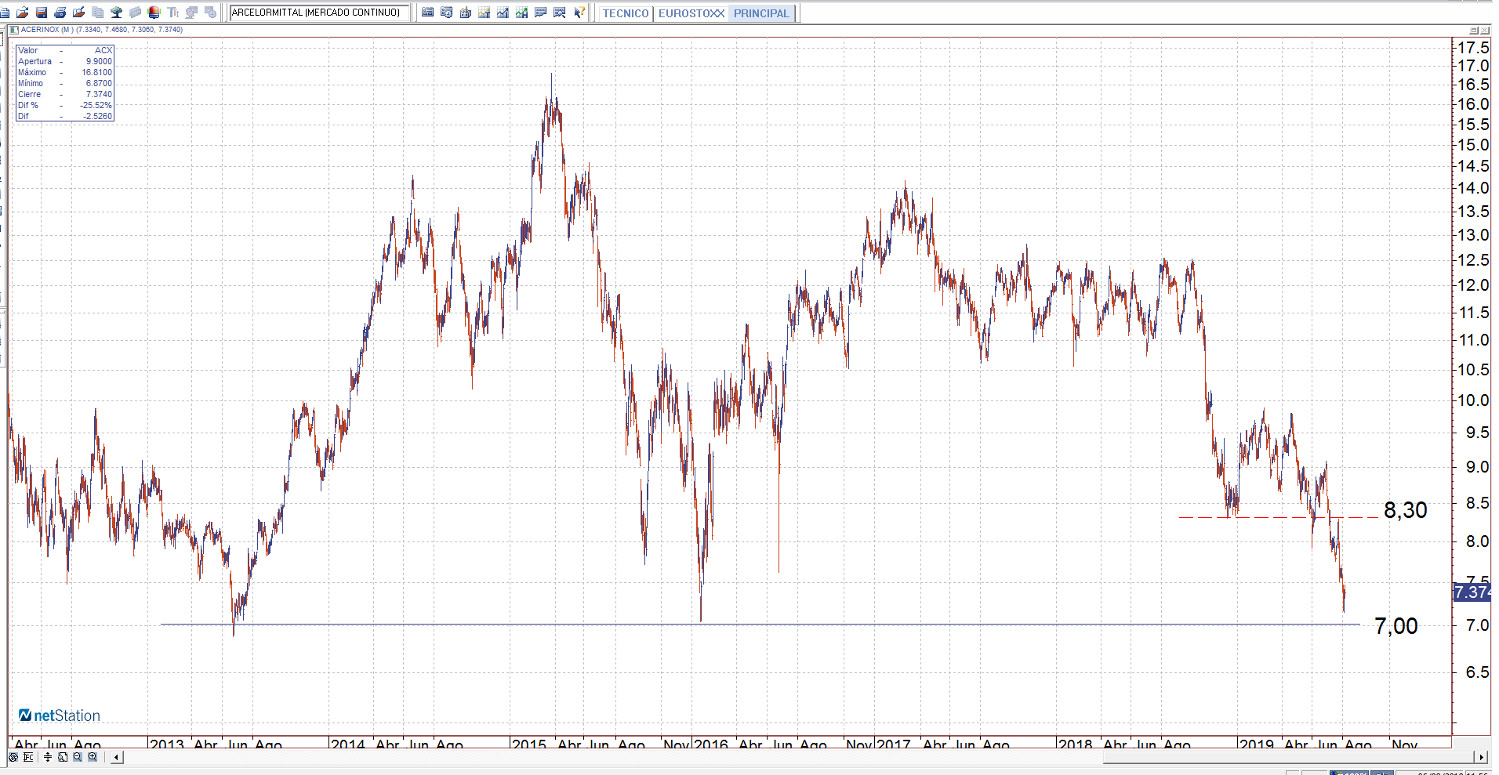Click the printer icon in toolbar
Viewport: 1499px width, 775px height.
click(x=60, y=13)
